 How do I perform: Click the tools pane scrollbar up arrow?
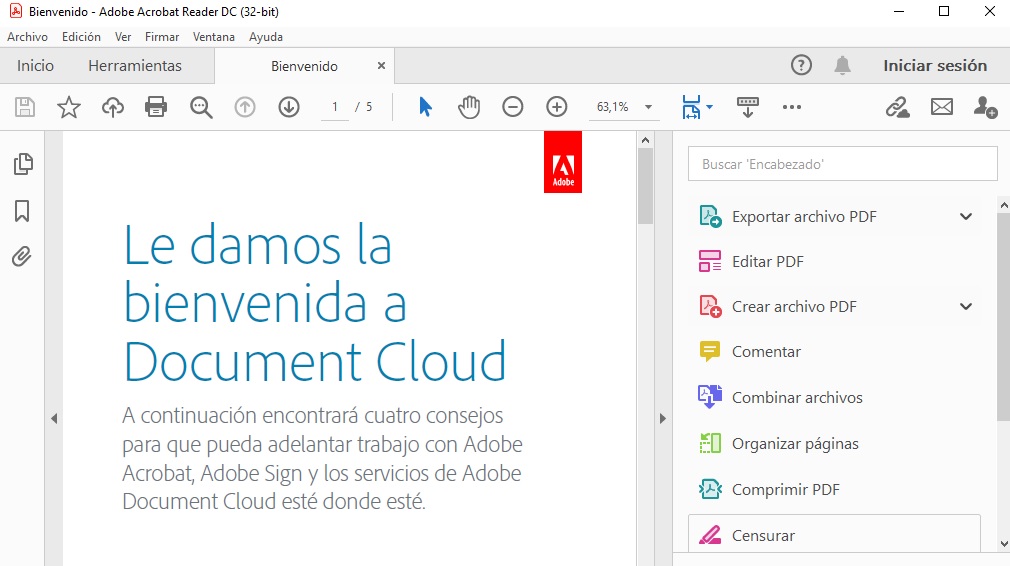point(1004,205)
